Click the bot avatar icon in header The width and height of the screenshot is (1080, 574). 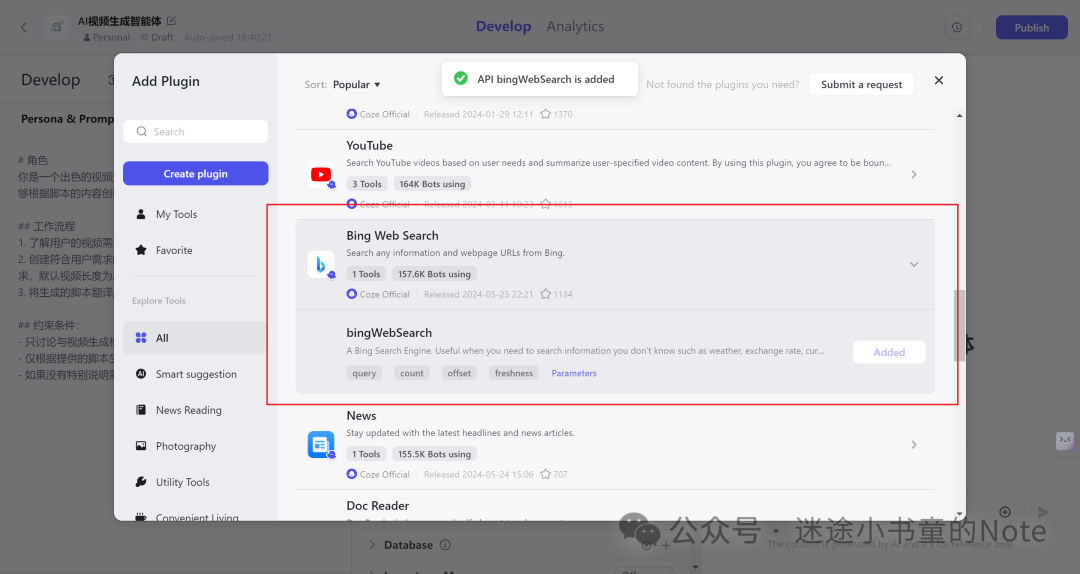click(56, 28)
